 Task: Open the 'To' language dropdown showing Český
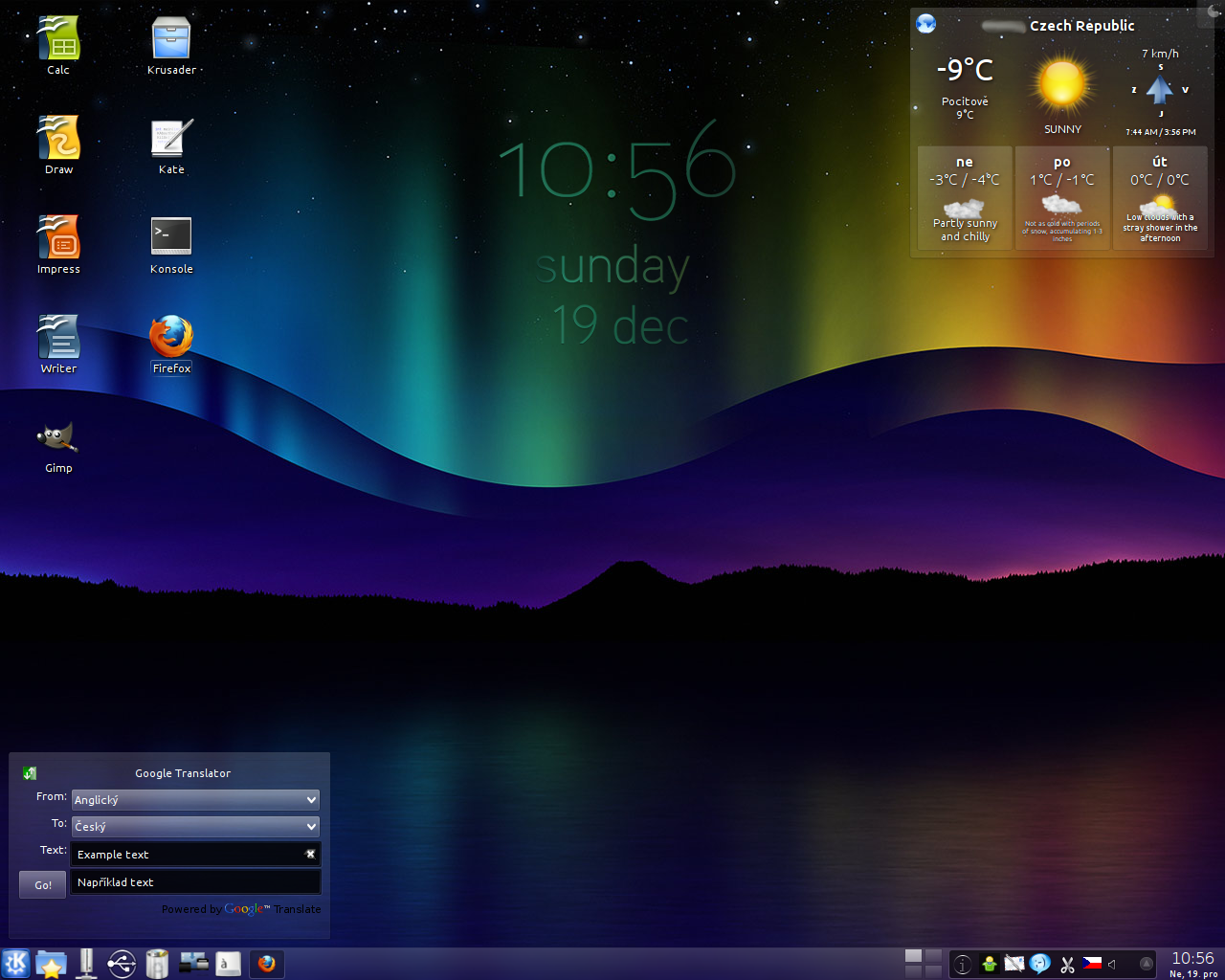(x=194, y=826)
